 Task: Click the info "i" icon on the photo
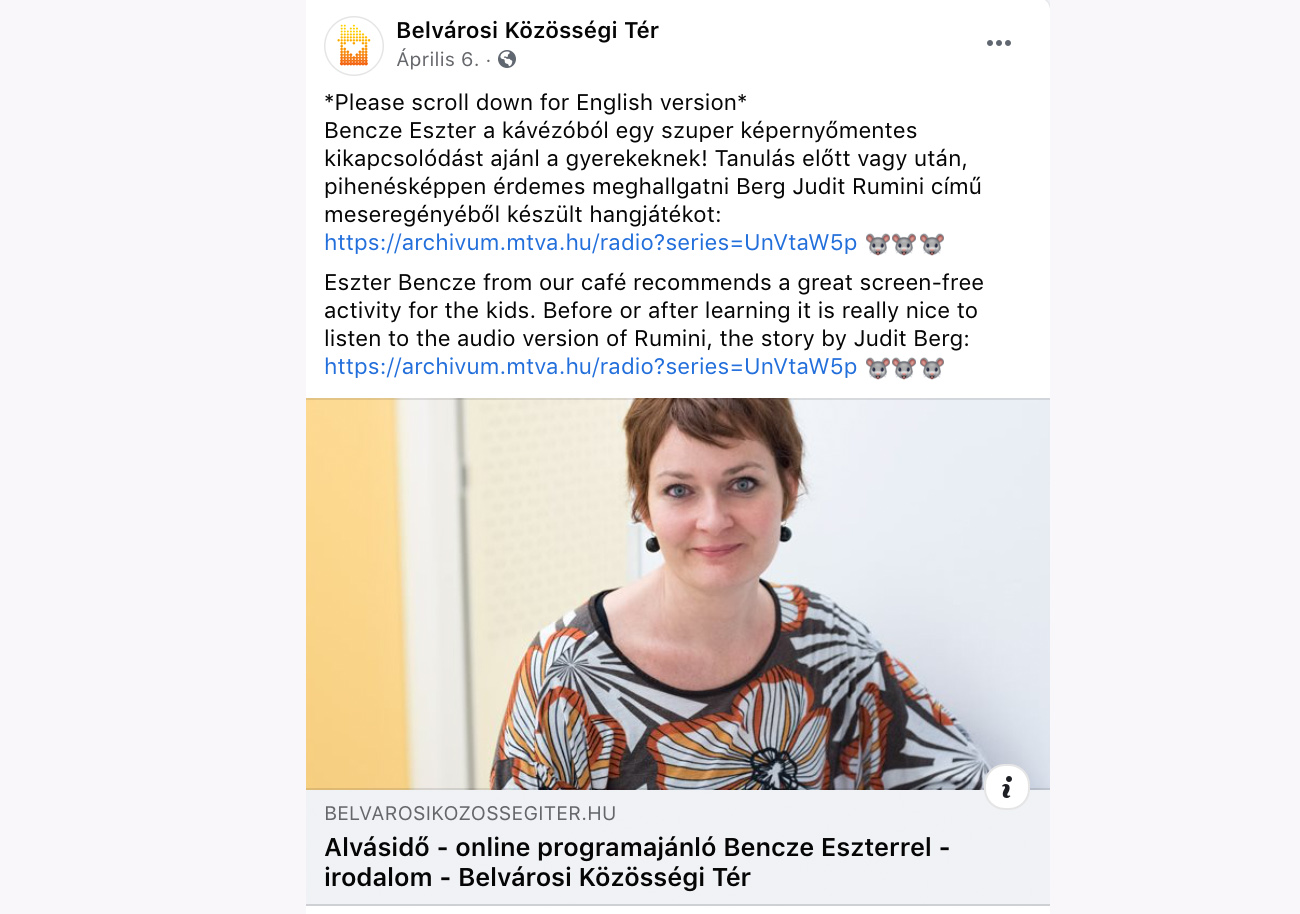pos(1007,787)
